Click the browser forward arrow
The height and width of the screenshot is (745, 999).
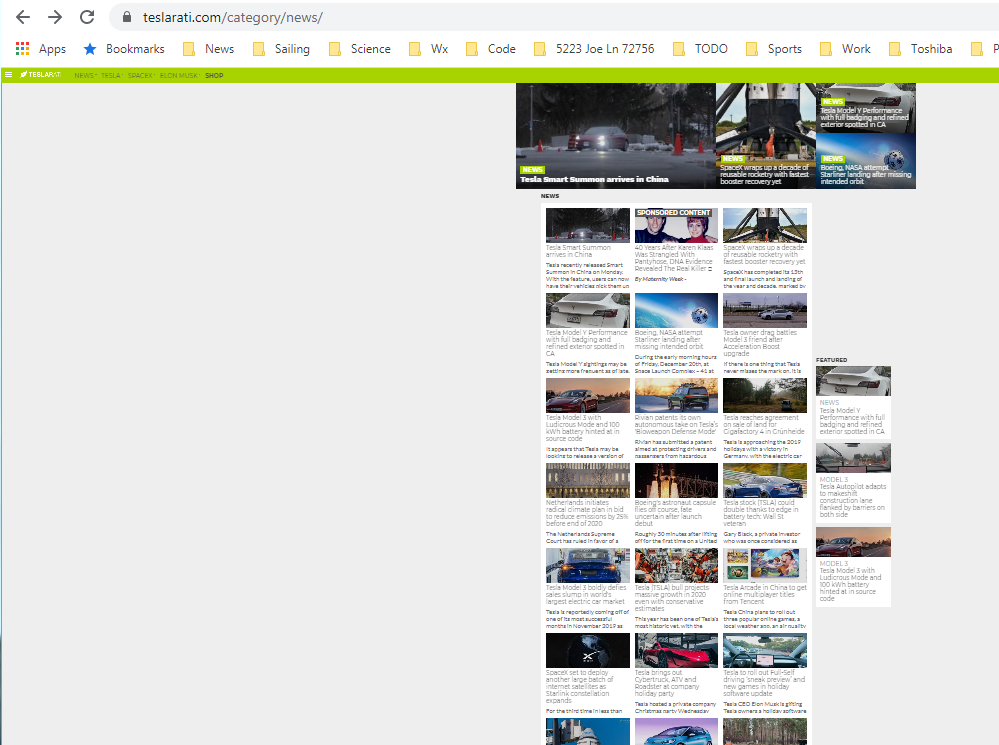tap(55, 17)
